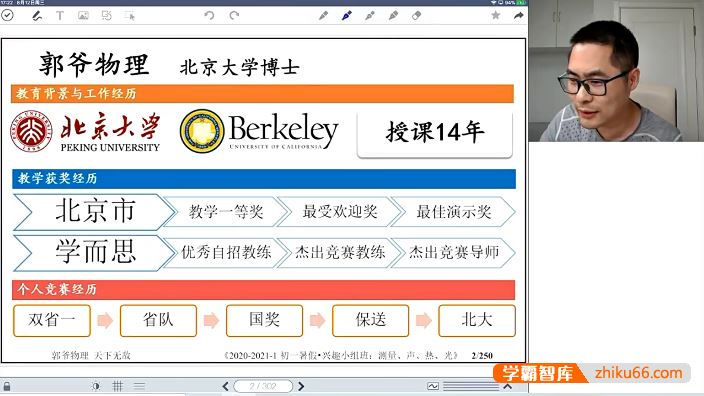Image resolution: width=704 pixels, height=396 pixels.
Task: Click the "2/250" slide page number
Action: (482, 356)
